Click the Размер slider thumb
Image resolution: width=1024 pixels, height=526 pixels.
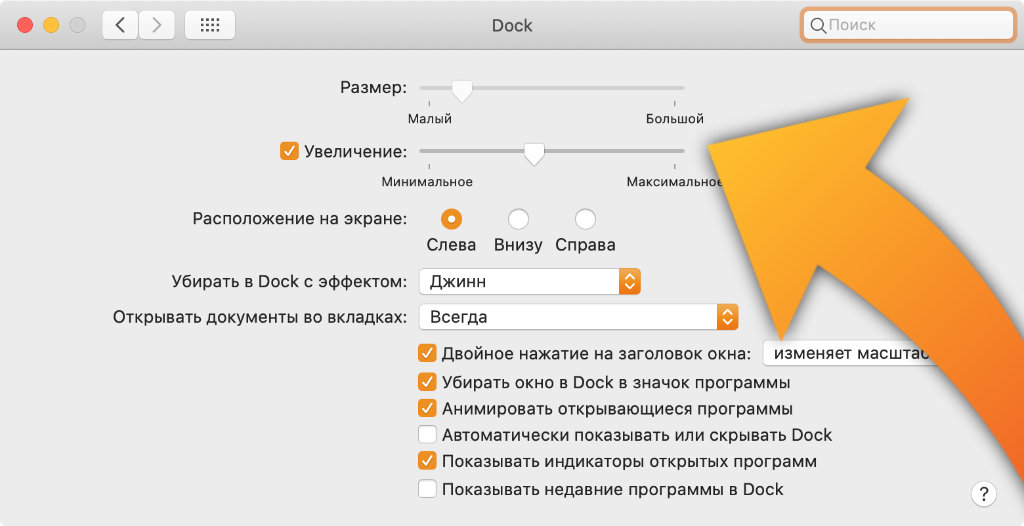click(461, 90)
